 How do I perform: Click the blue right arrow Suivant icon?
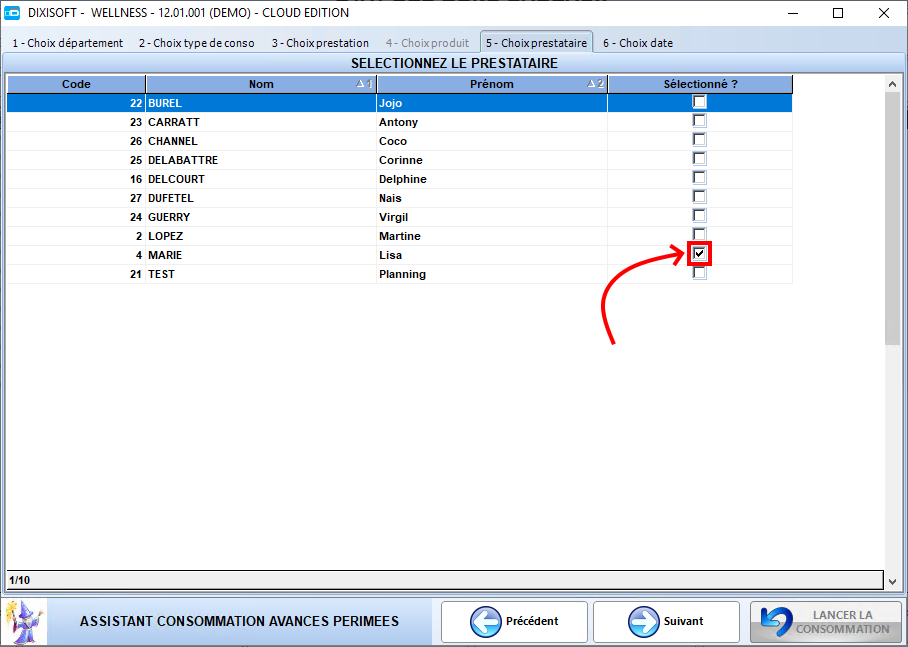pyautogui.click(x=643, y=622)
